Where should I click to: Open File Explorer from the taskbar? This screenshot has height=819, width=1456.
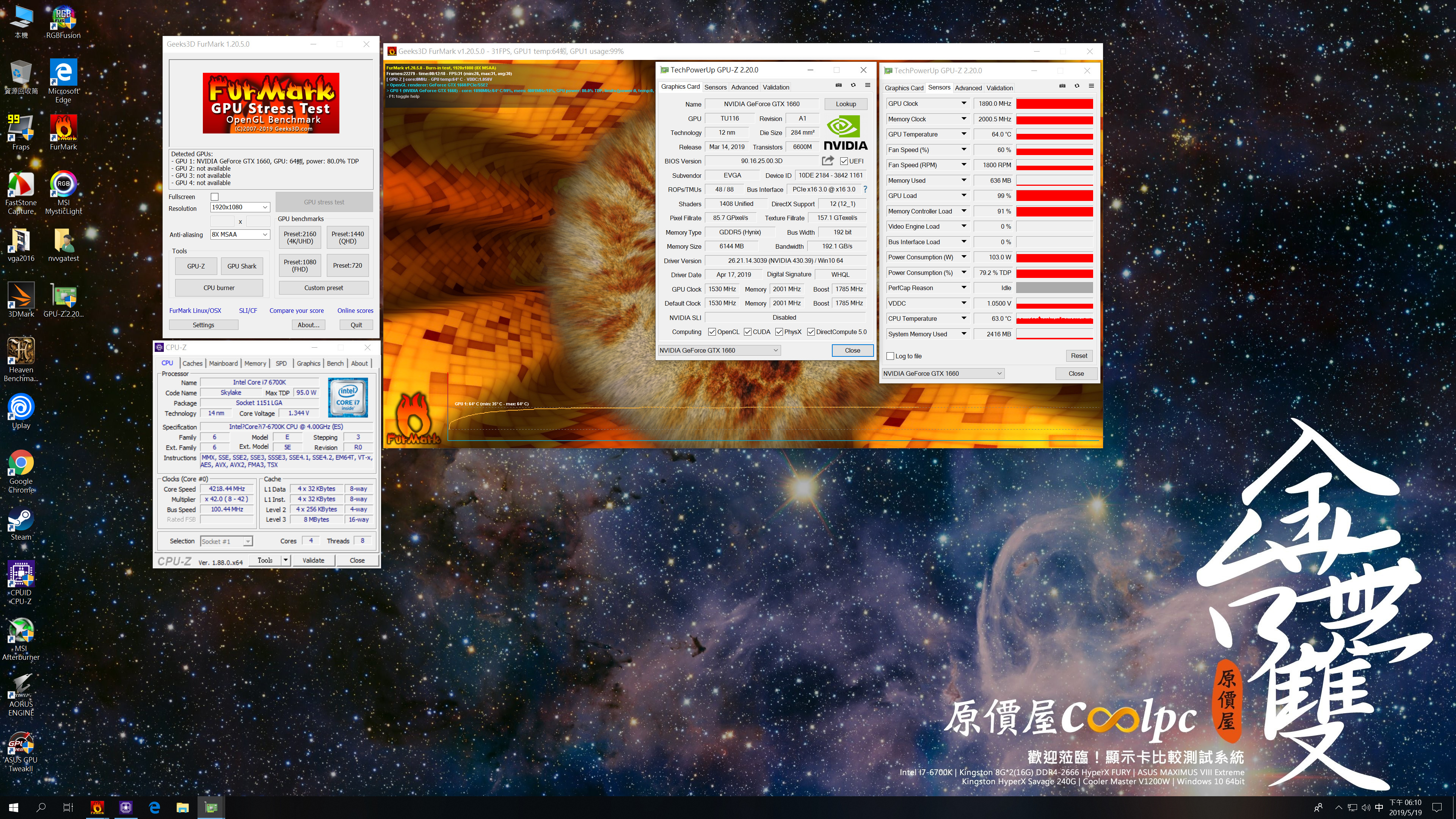point(182,808)
